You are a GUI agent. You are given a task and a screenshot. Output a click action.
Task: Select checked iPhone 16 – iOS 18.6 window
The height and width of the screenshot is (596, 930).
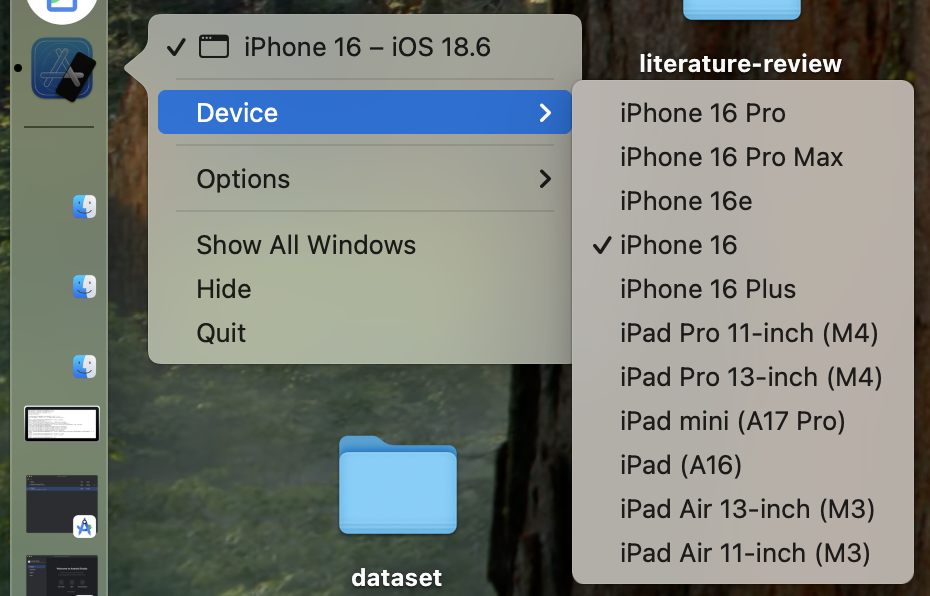pos(365,47)
